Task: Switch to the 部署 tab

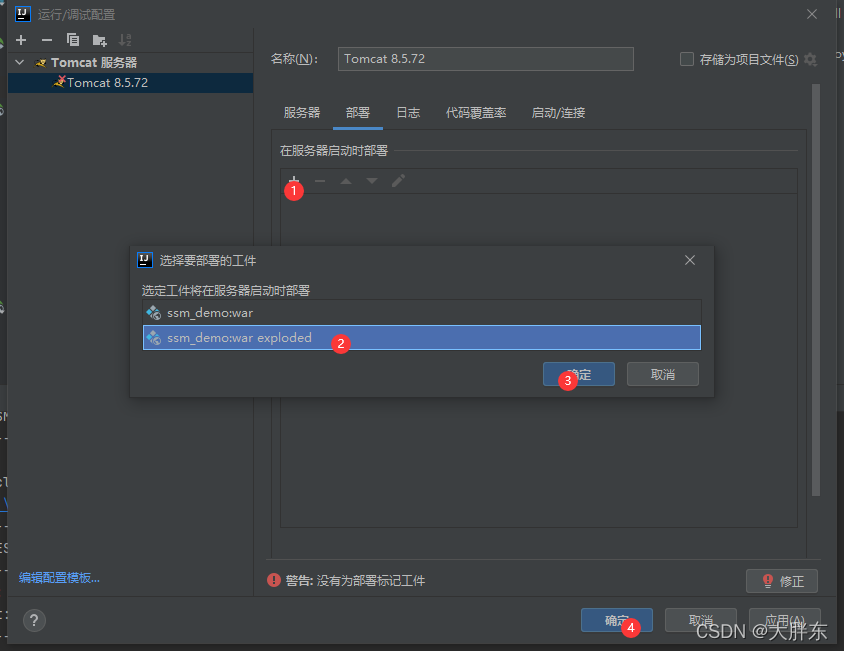Action: (358, 113)
